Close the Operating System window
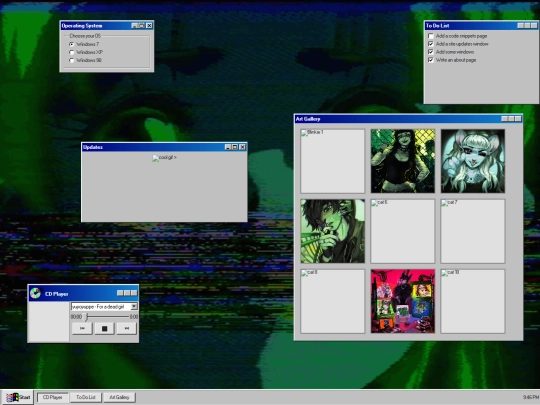Screen dimensions: 540x405 coord(149,25)
